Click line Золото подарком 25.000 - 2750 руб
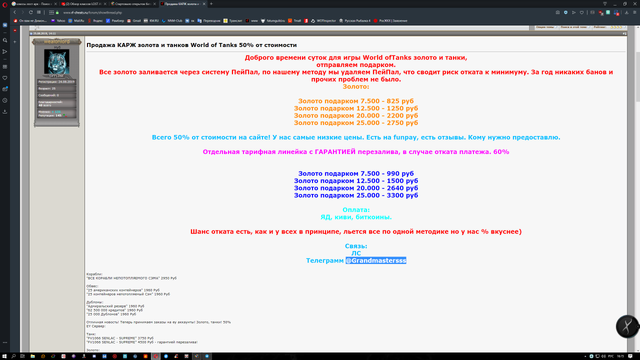The image size is (640, 360). click(x=356, y=122)
